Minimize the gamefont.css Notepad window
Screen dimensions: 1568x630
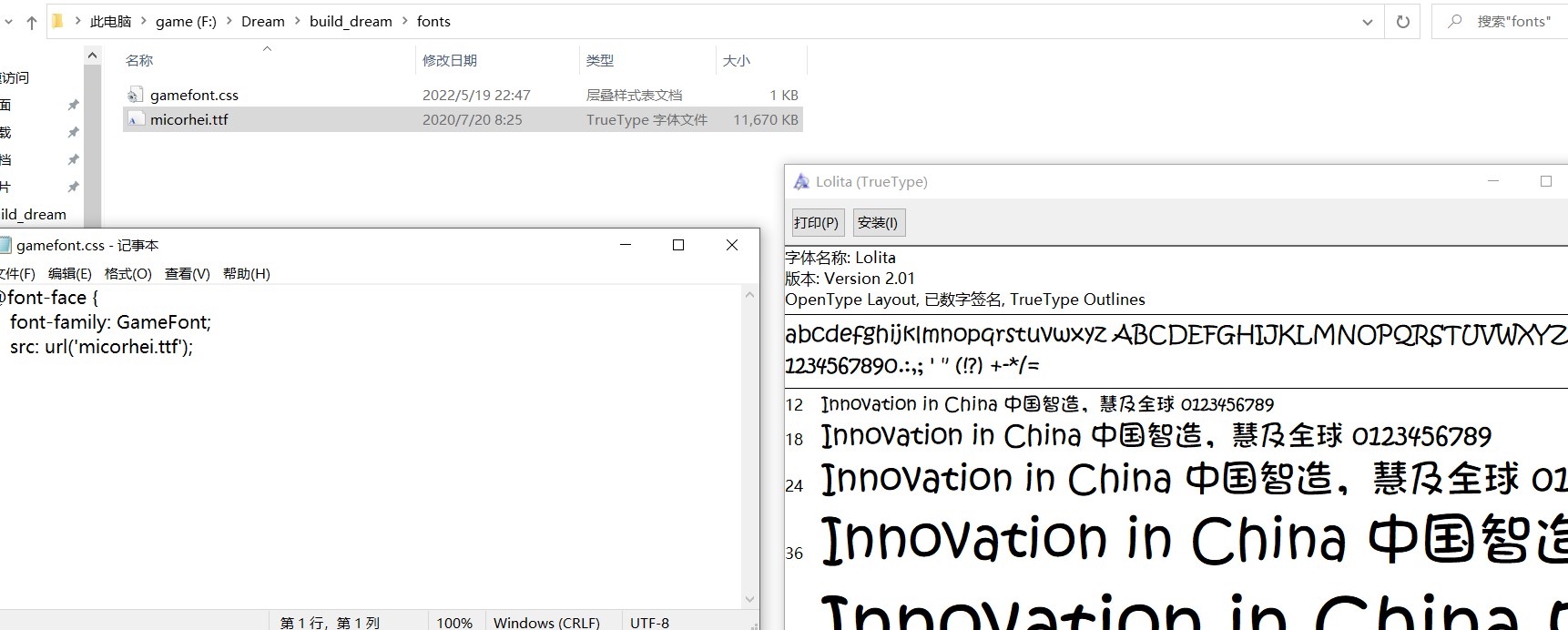click(x=626, y=245)
